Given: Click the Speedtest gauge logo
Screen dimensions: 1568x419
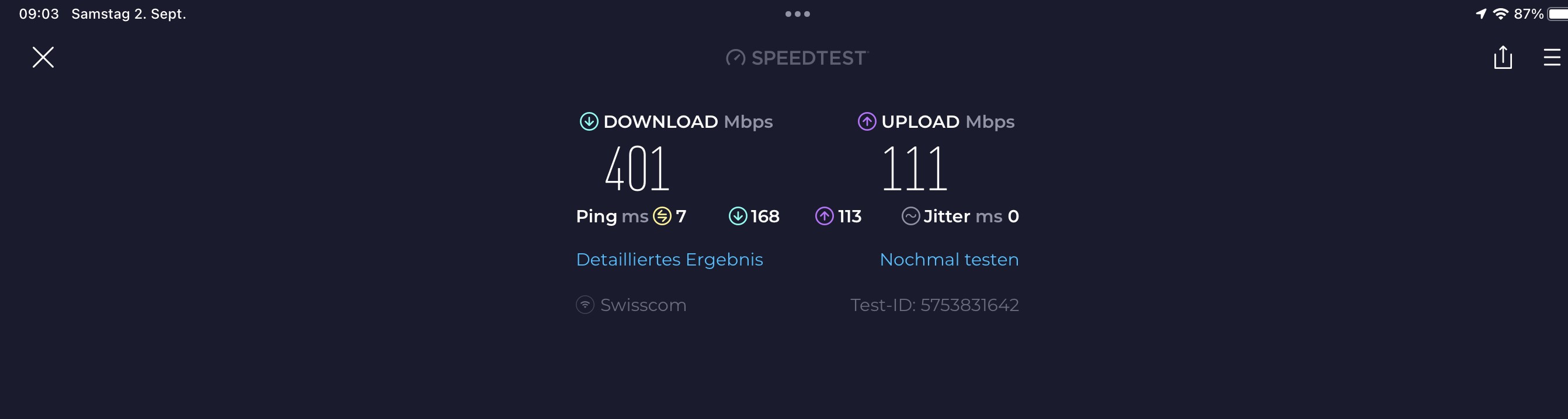Looking at the screenshot, I should (x=735, y=58).
